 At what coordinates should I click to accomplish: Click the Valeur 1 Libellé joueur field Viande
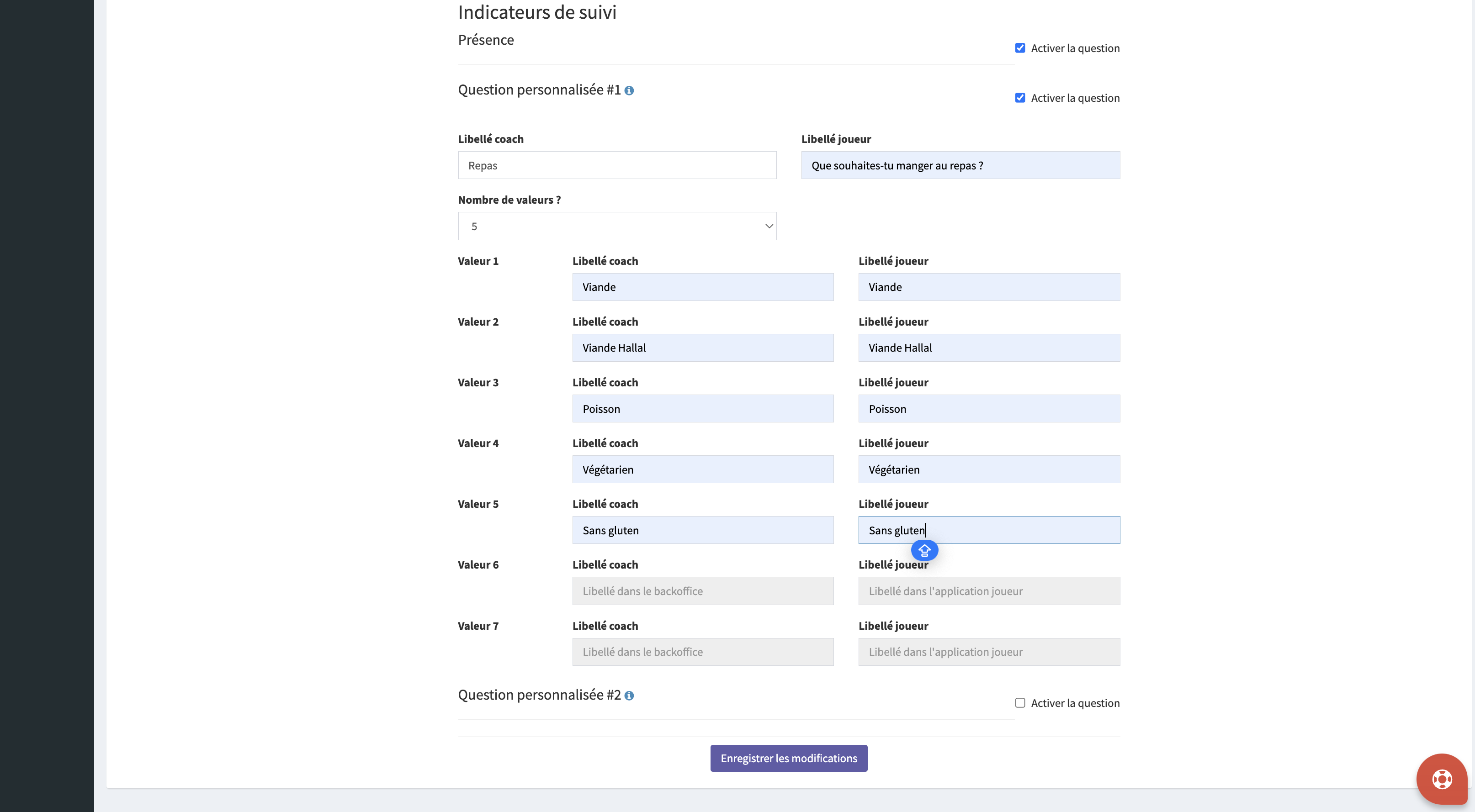point(989,287)
